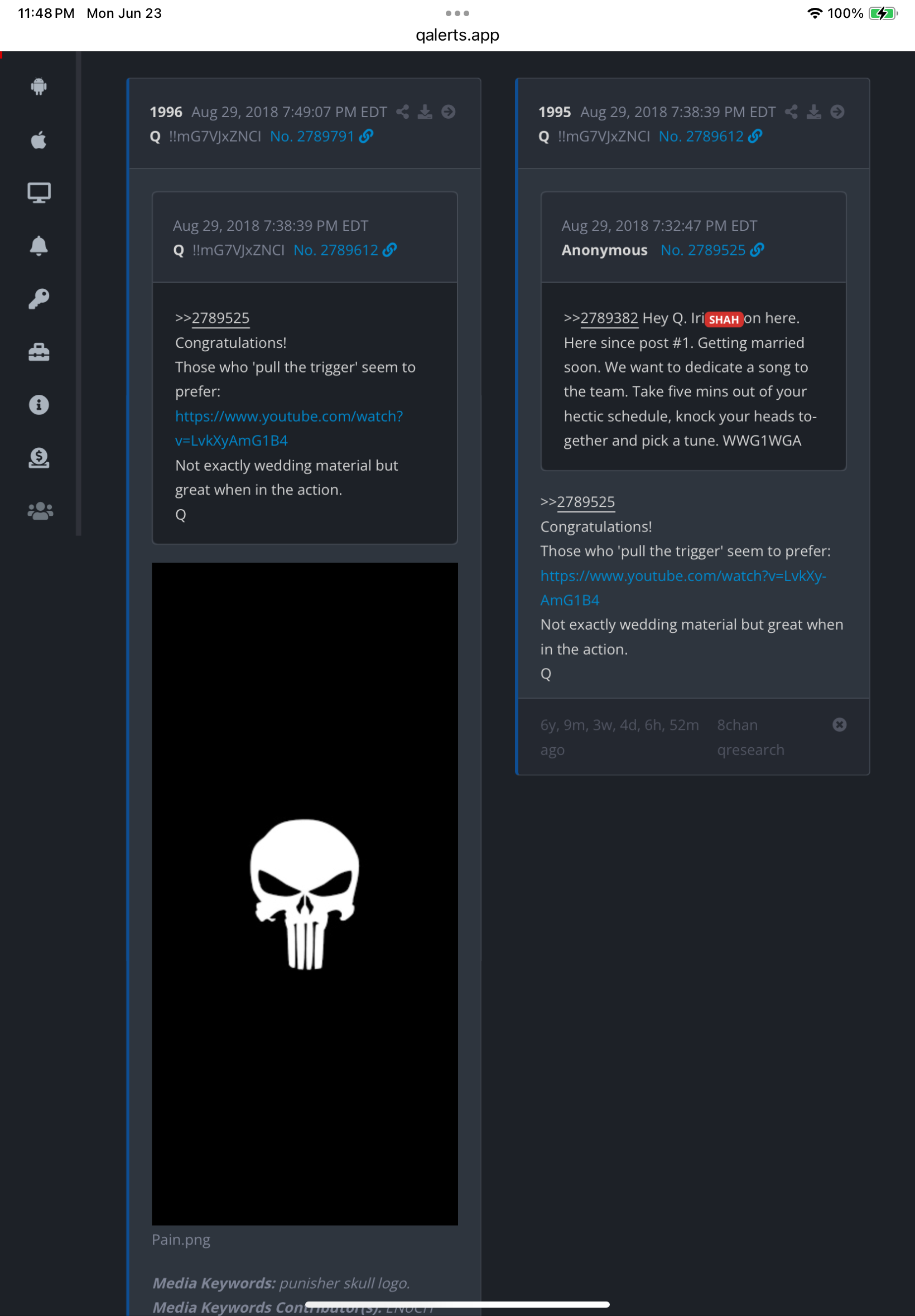The image size is (915, 1316).
Task: Open the info circle icon
Action: [x=38, y=405]
